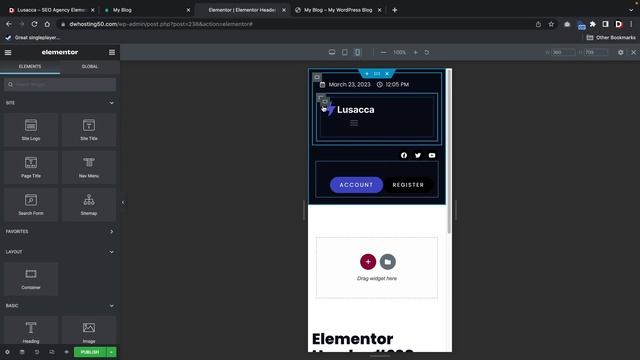
Task: Open History icon in bottom bar
Action: [x=37, y=352]
